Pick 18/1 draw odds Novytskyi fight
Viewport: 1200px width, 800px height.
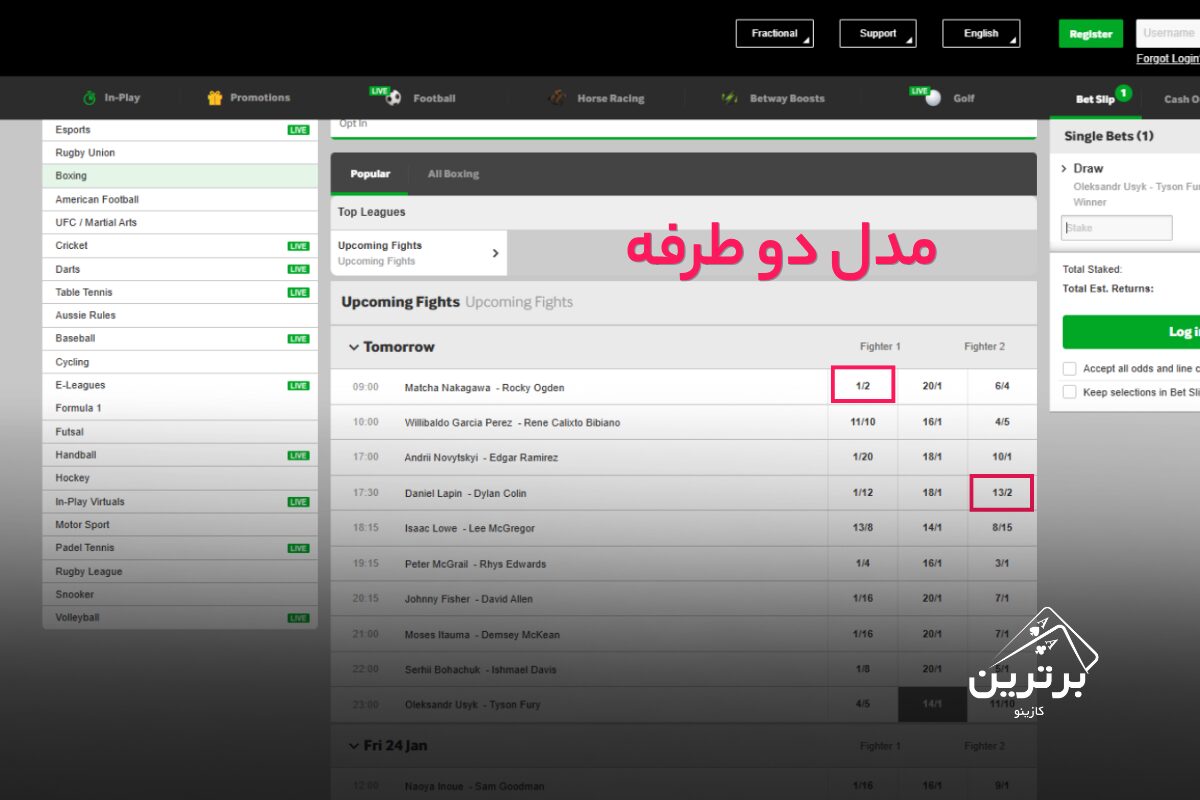pyautogui.click(x=932, y=457)
